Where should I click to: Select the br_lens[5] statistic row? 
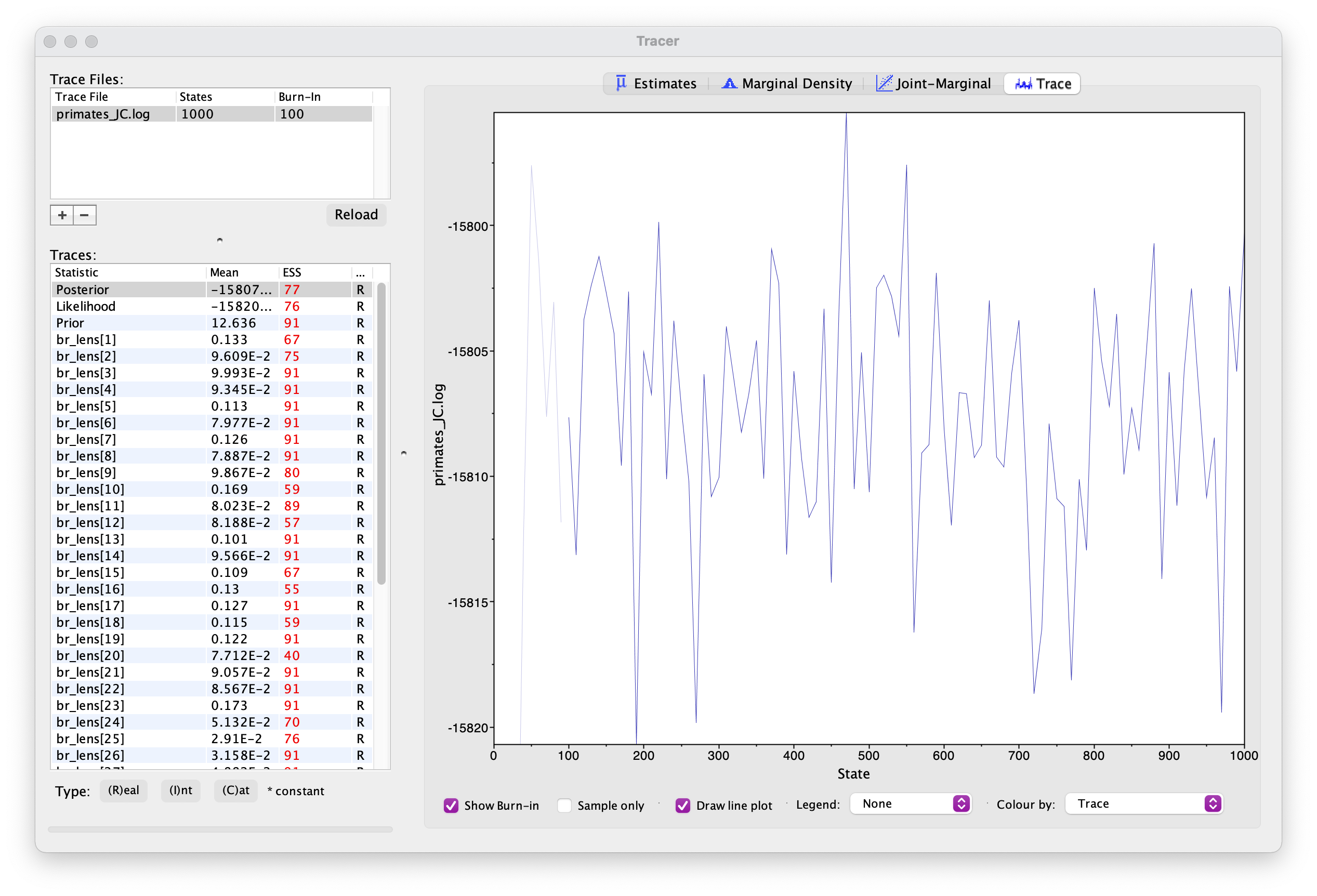pyautogui.click(x=212, y=406)
